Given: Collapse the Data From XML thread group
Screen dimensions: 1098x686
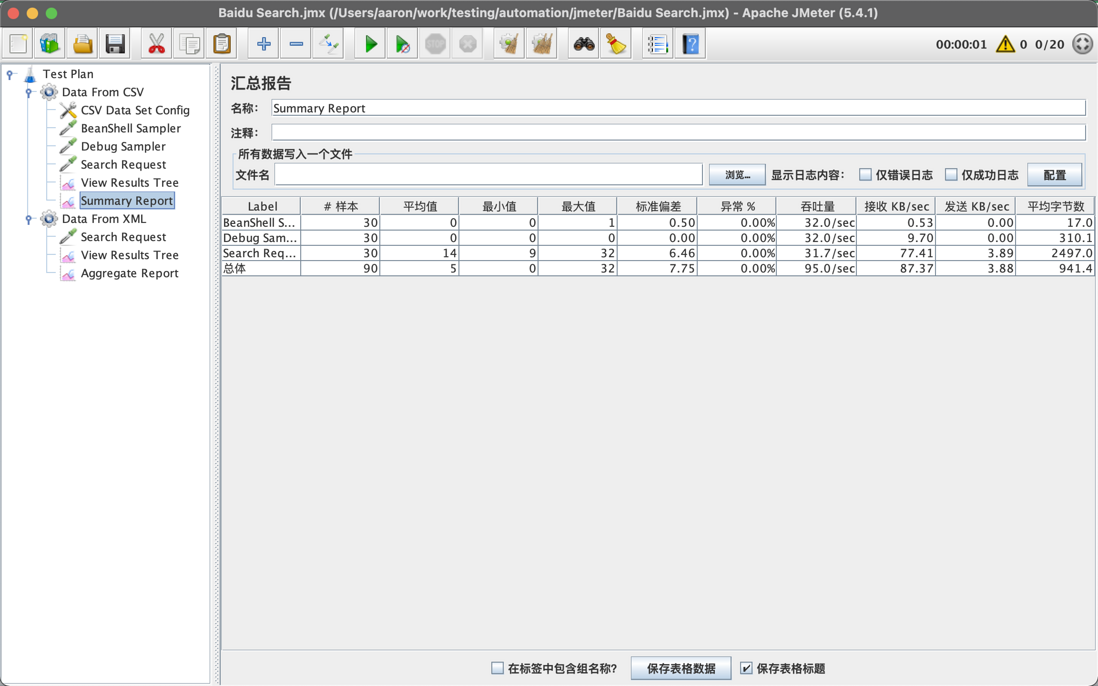Looking at the screenshot, I should (x=29, y=219).
